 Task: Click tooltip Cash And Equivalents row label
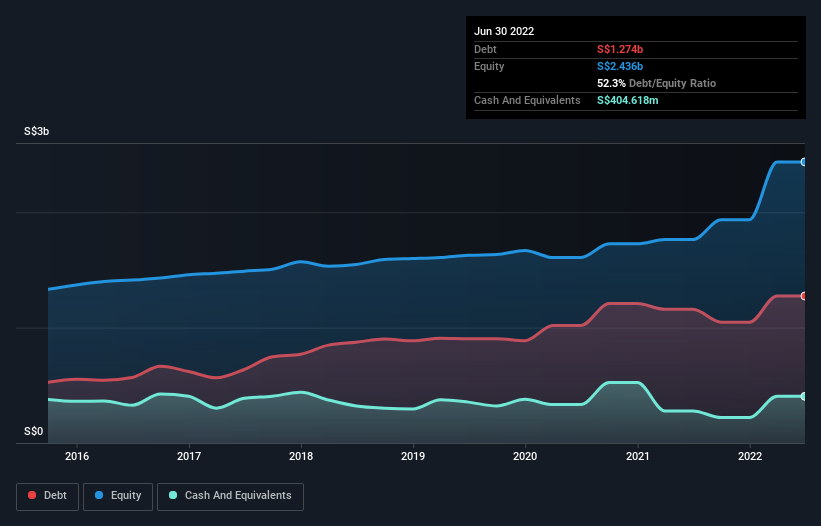527,100
